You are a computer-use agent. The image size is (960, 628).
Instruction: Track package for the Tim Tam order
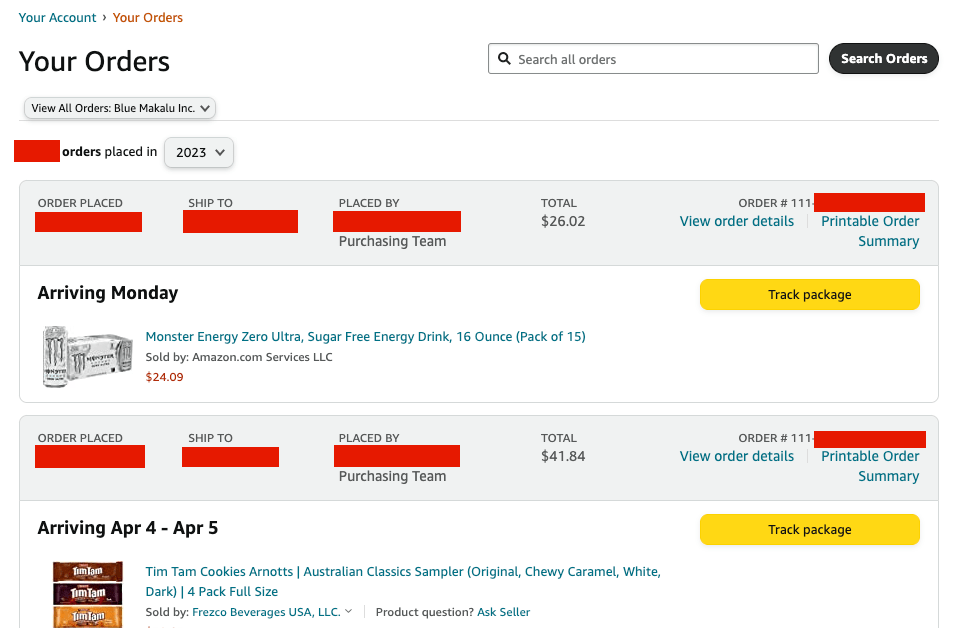pyautogui.click(x=809, y=530)
